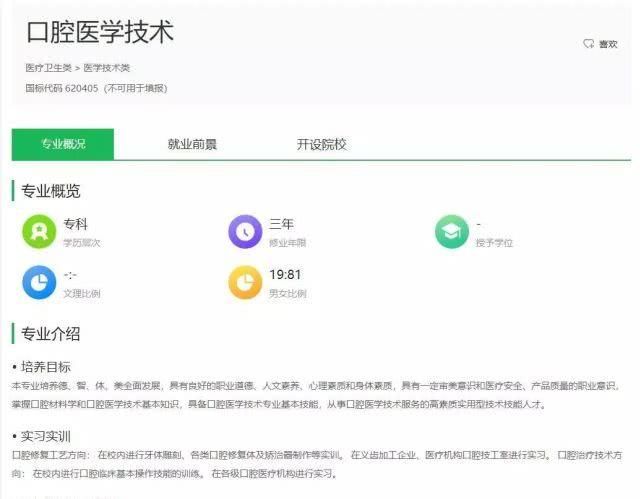Click the 医学技术类 breadcrumb link
This screenshot has width=640, height=499.
coord(107,68)
